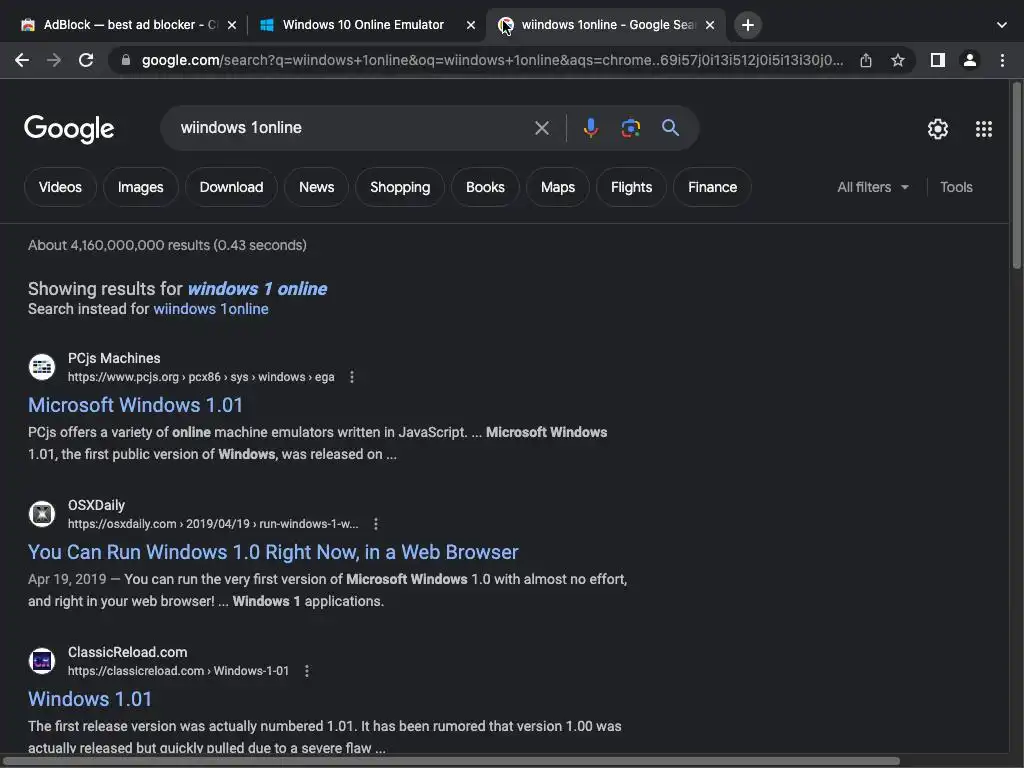The image size is (1024, 768).
Task: Filter results by Images
Action: 140,187
